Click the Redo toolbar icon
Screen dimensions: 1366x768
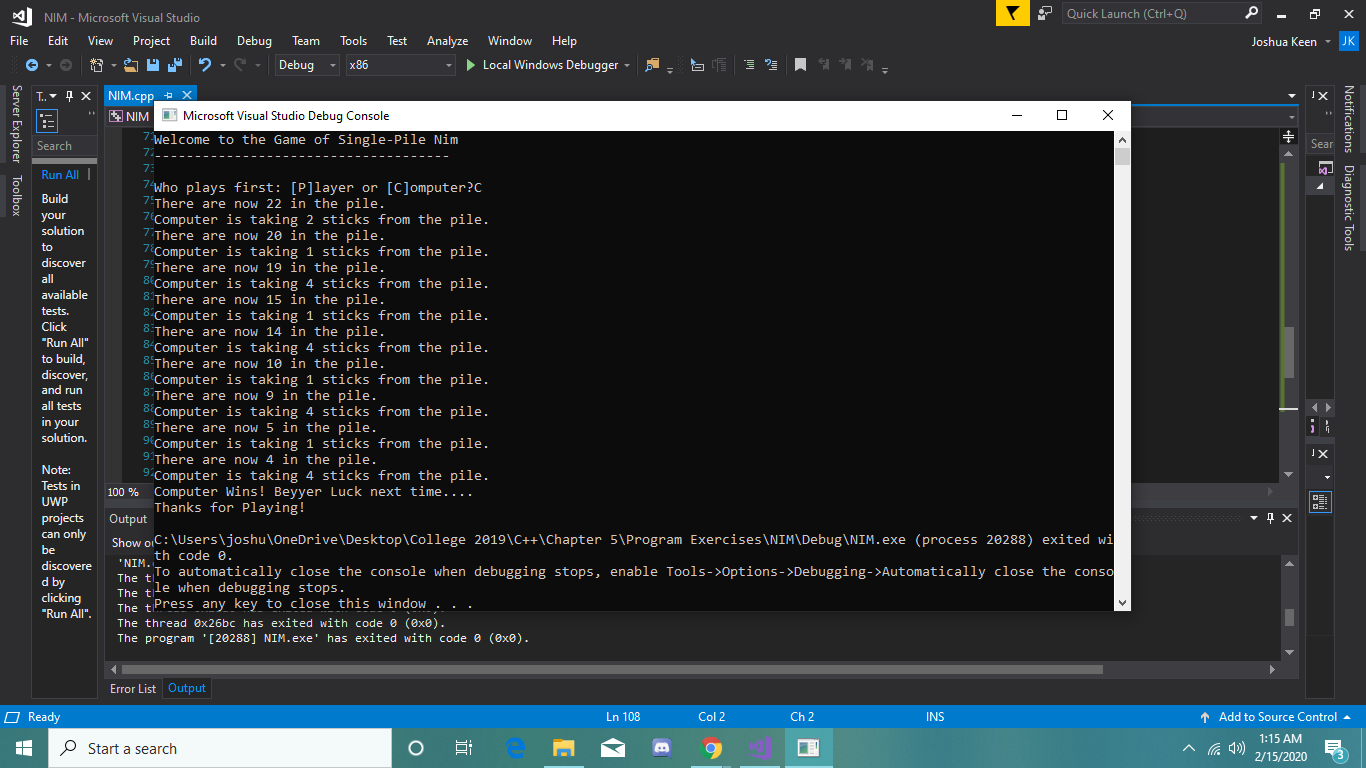pyautogui.click(x=240, y=65)
